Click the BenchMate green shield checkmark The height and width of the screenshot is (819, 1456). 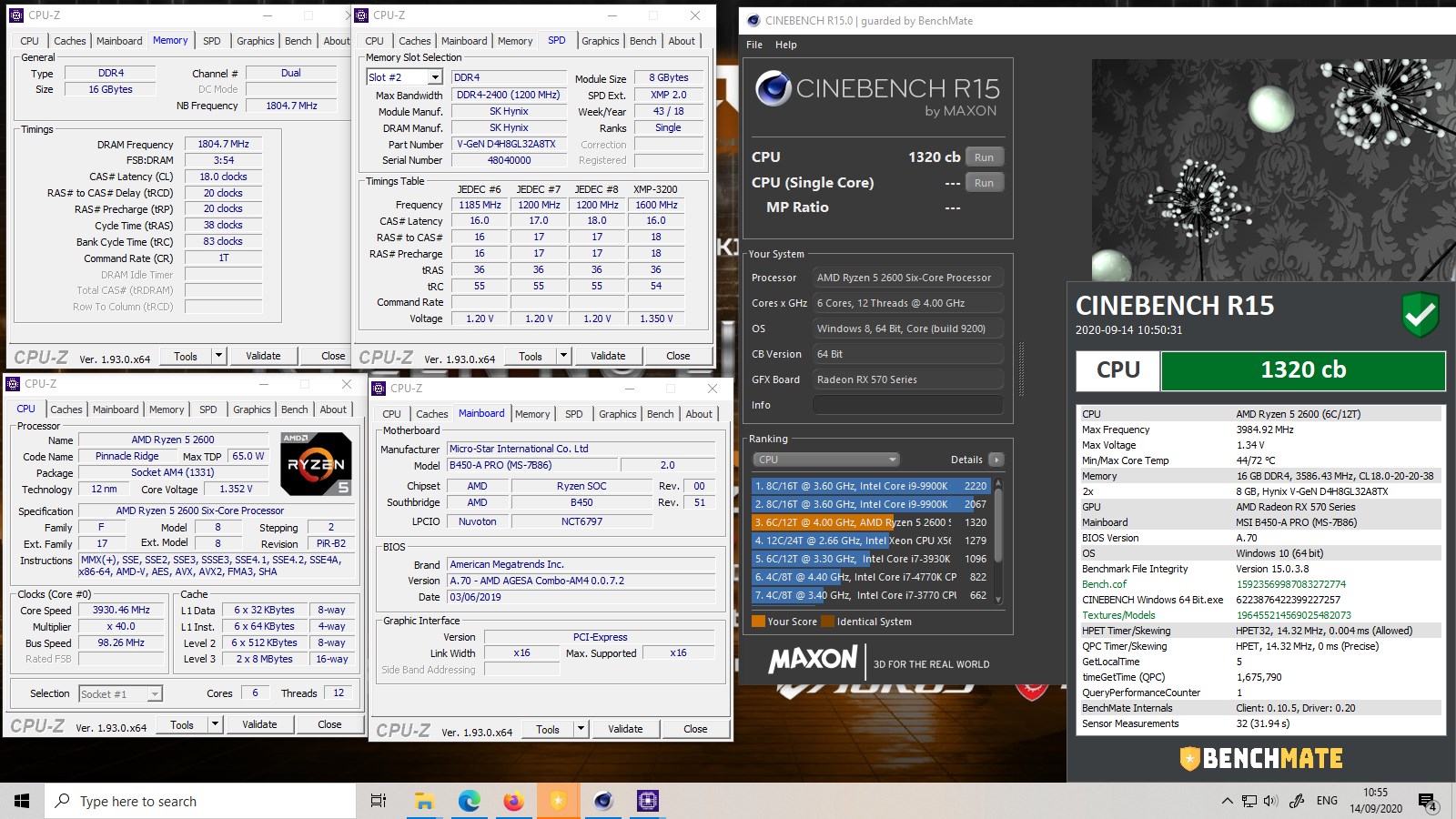click(x=1420, y=315)
